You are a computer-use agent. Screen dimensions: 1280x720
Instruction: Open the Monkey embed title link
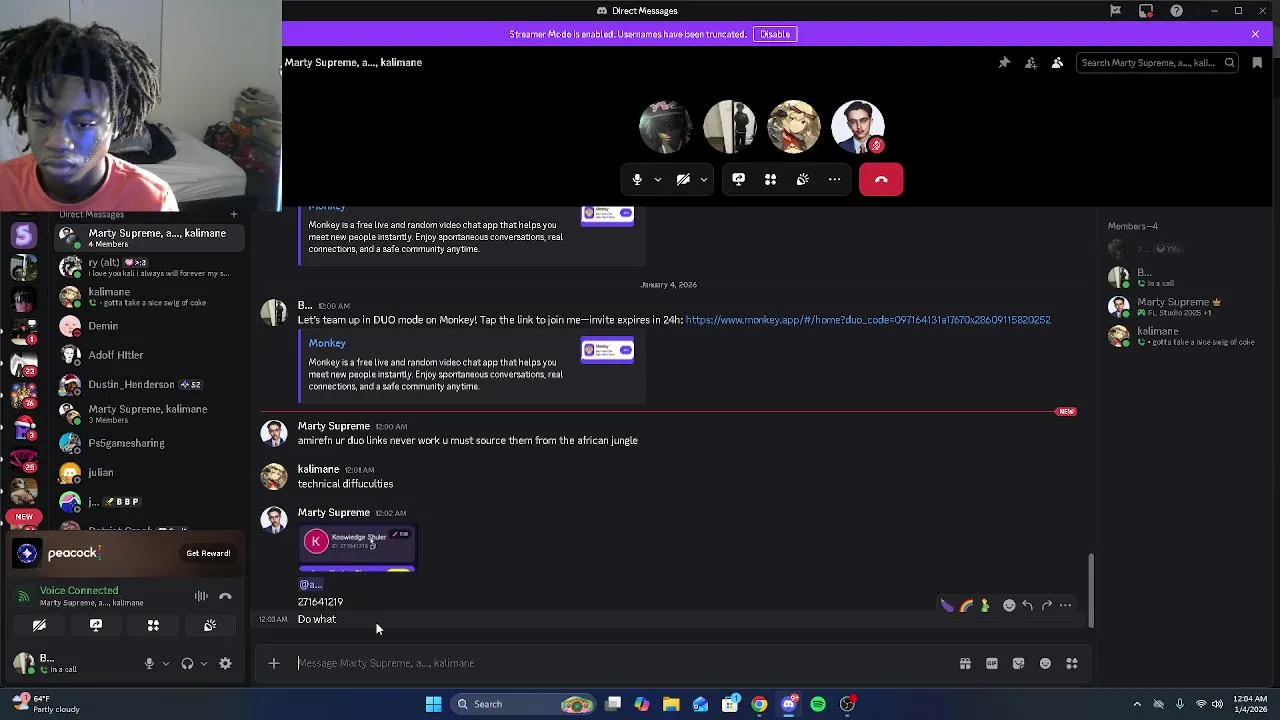(x=327, y=343)
